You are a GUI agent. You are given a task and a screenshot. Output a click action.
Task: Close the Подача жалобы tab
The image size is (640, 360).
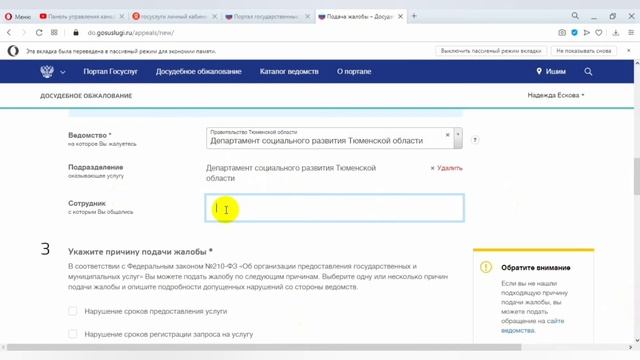(400, 16)
